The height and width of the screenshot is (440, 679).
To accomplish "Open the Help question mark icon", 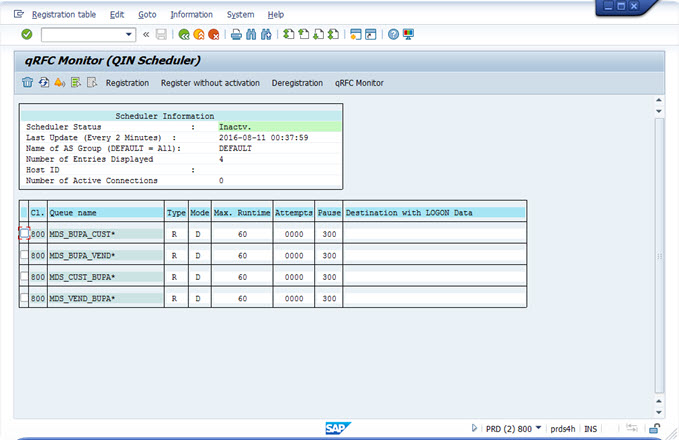I will coord(393,34).
